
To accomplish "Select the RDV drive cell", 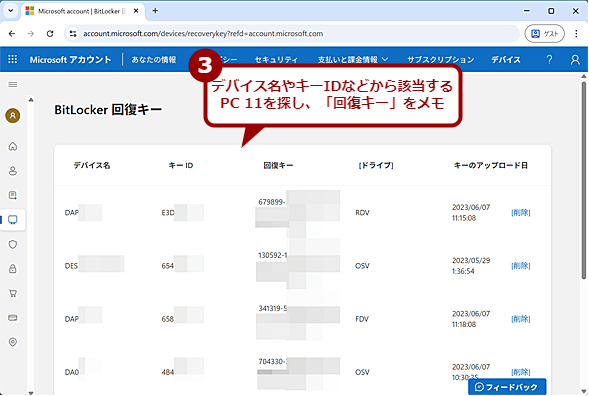I will tap(362, 213).
